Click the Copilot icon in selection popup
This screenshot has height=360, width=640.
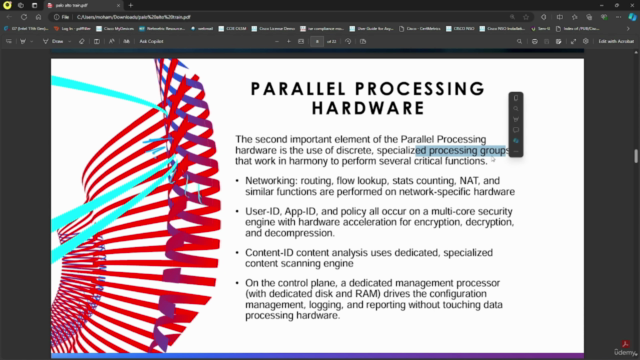pyautogui.click(x=516, y=140)
